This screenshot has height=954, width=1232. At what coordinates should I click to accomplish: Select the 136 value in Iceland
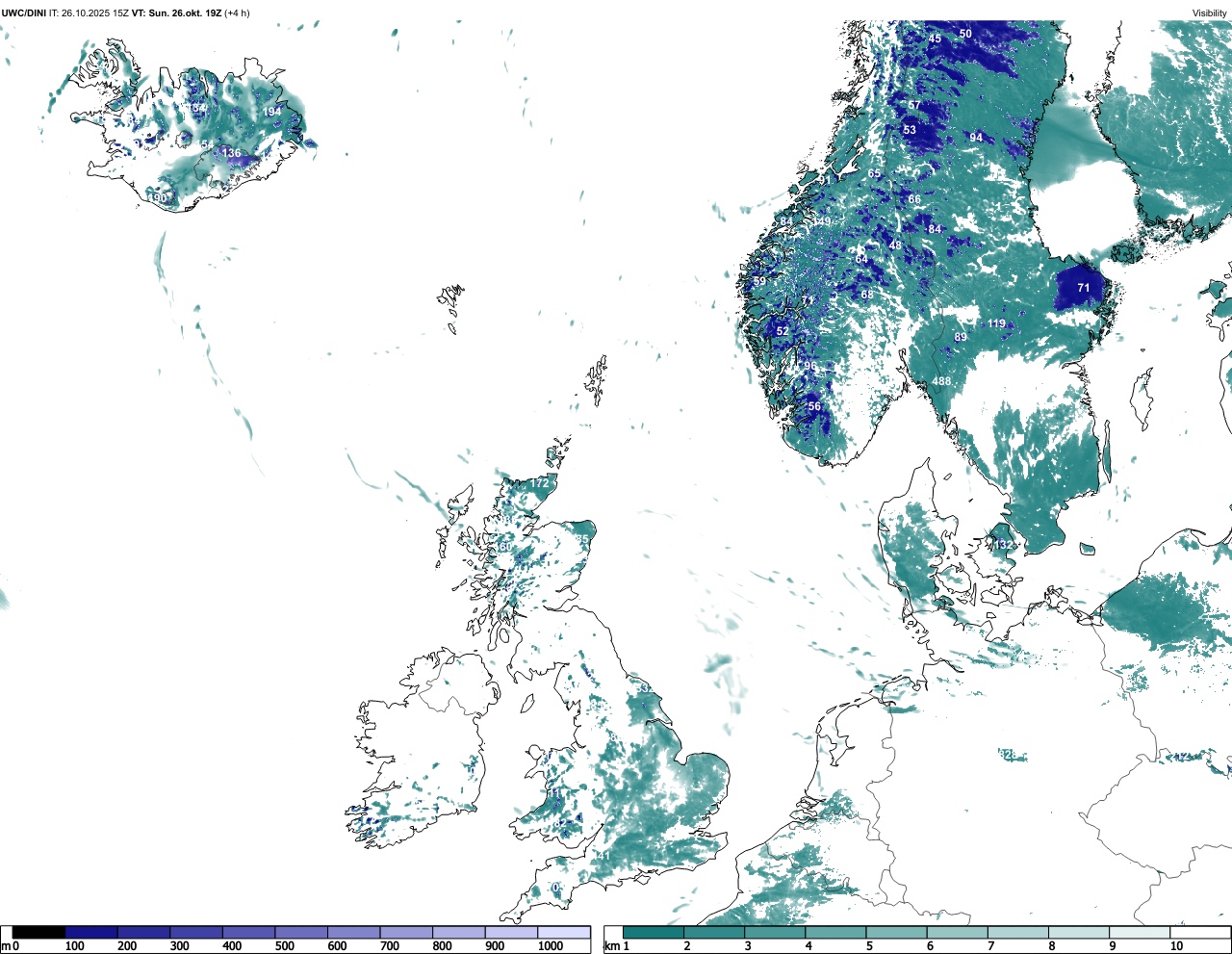click(232, 153)
